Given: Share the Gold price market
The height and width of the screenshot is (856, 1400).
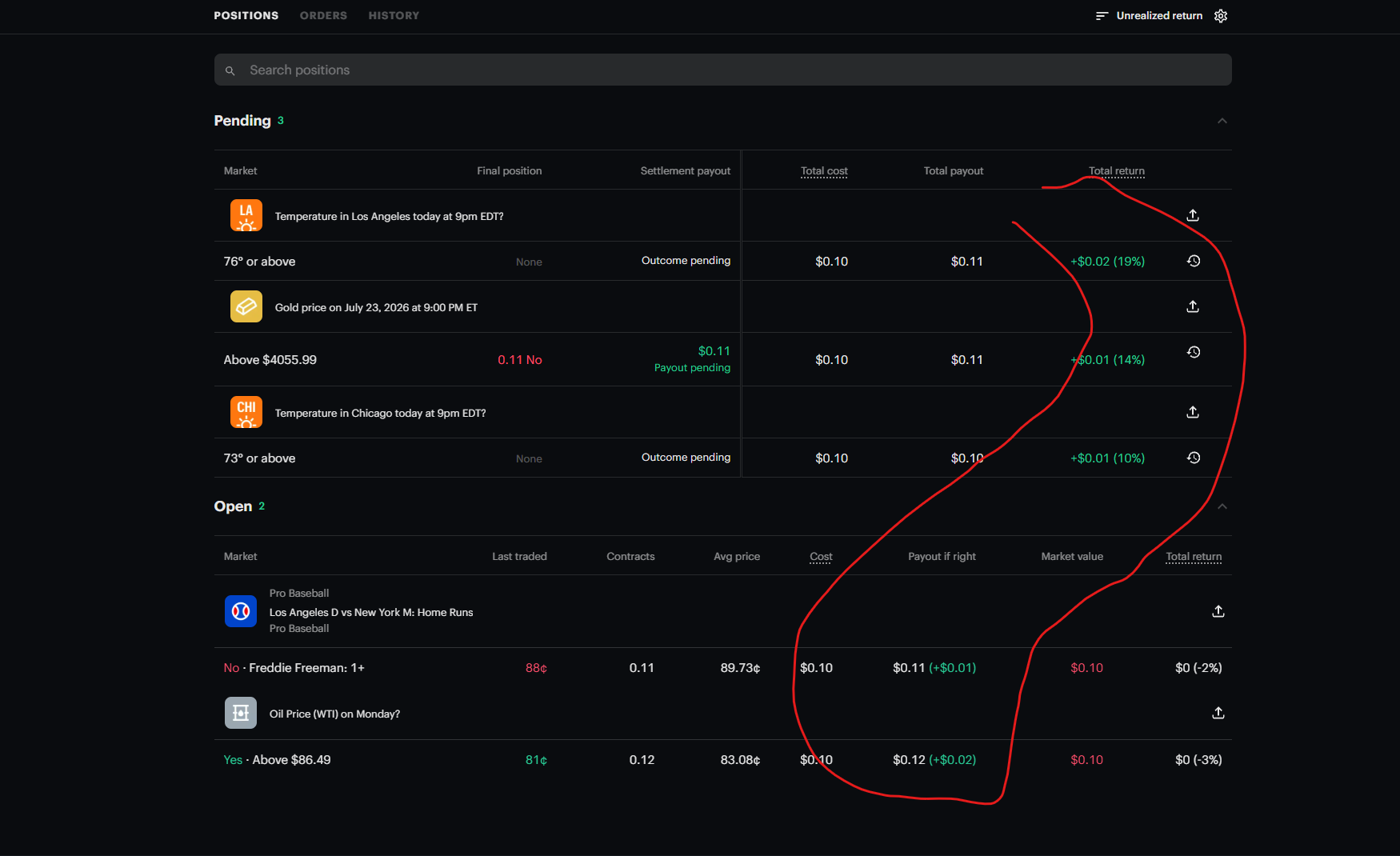Looking at the screenshot, I should click(x=1193, y=306).
